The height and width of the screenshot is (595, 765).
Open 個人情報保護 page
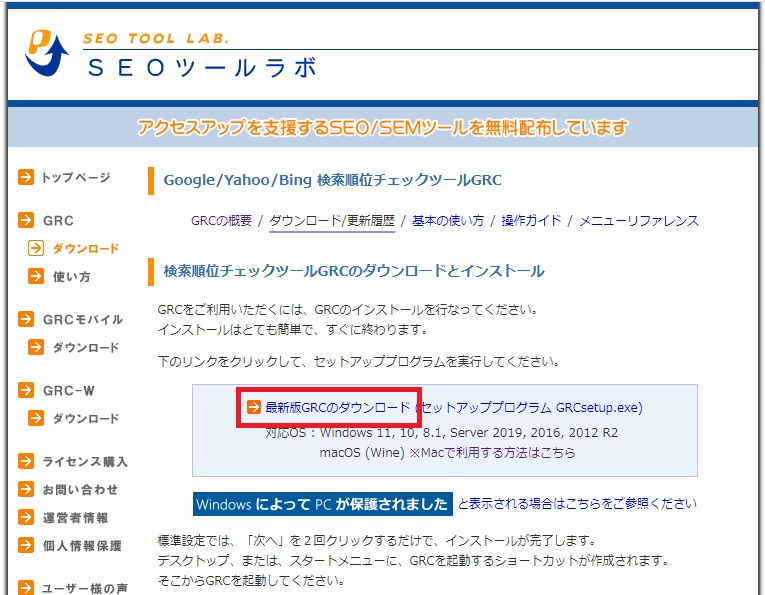[82, 545]
